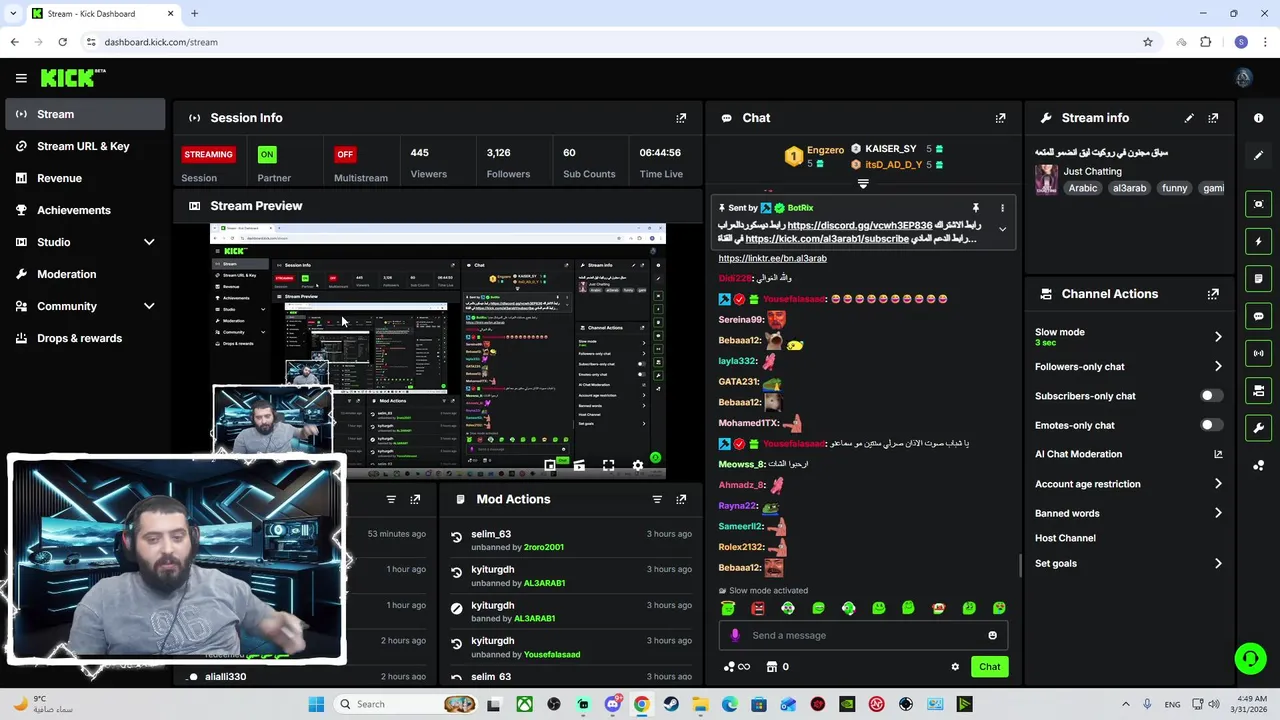The image size is (1280, 720).
Task: Open the user avatar in top right
Action: coord(1243,78)
